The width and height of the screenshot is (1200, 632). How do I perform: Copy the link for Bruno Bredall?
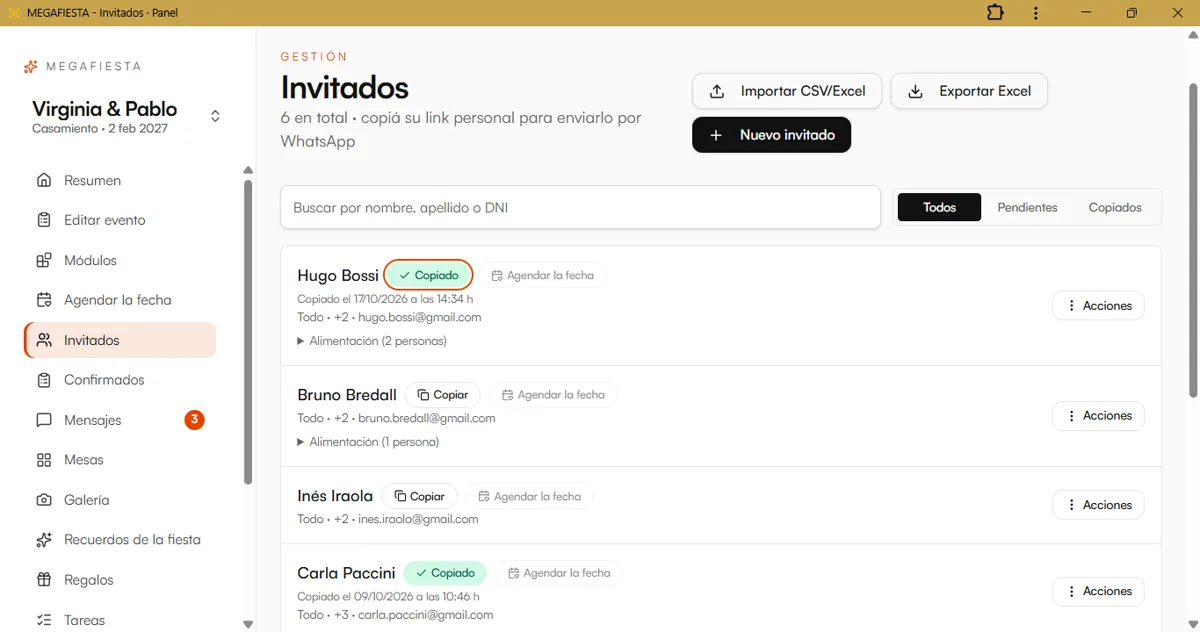[443, 395]
